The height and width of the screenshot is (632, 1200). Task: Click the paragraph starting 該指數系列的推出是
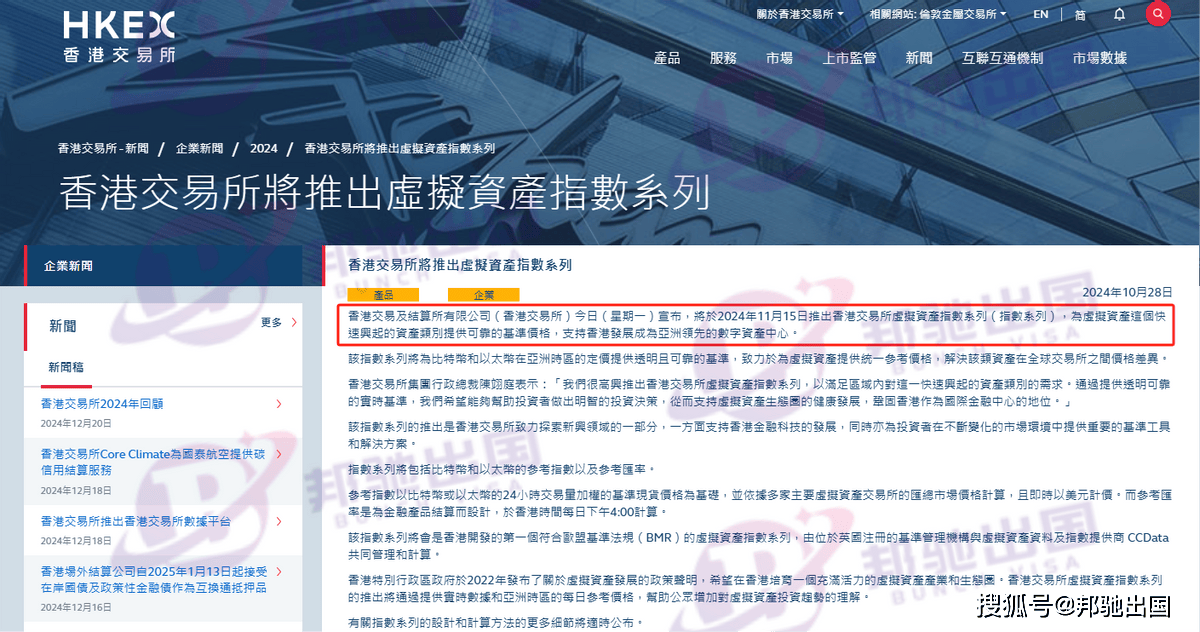click(759, 434)
